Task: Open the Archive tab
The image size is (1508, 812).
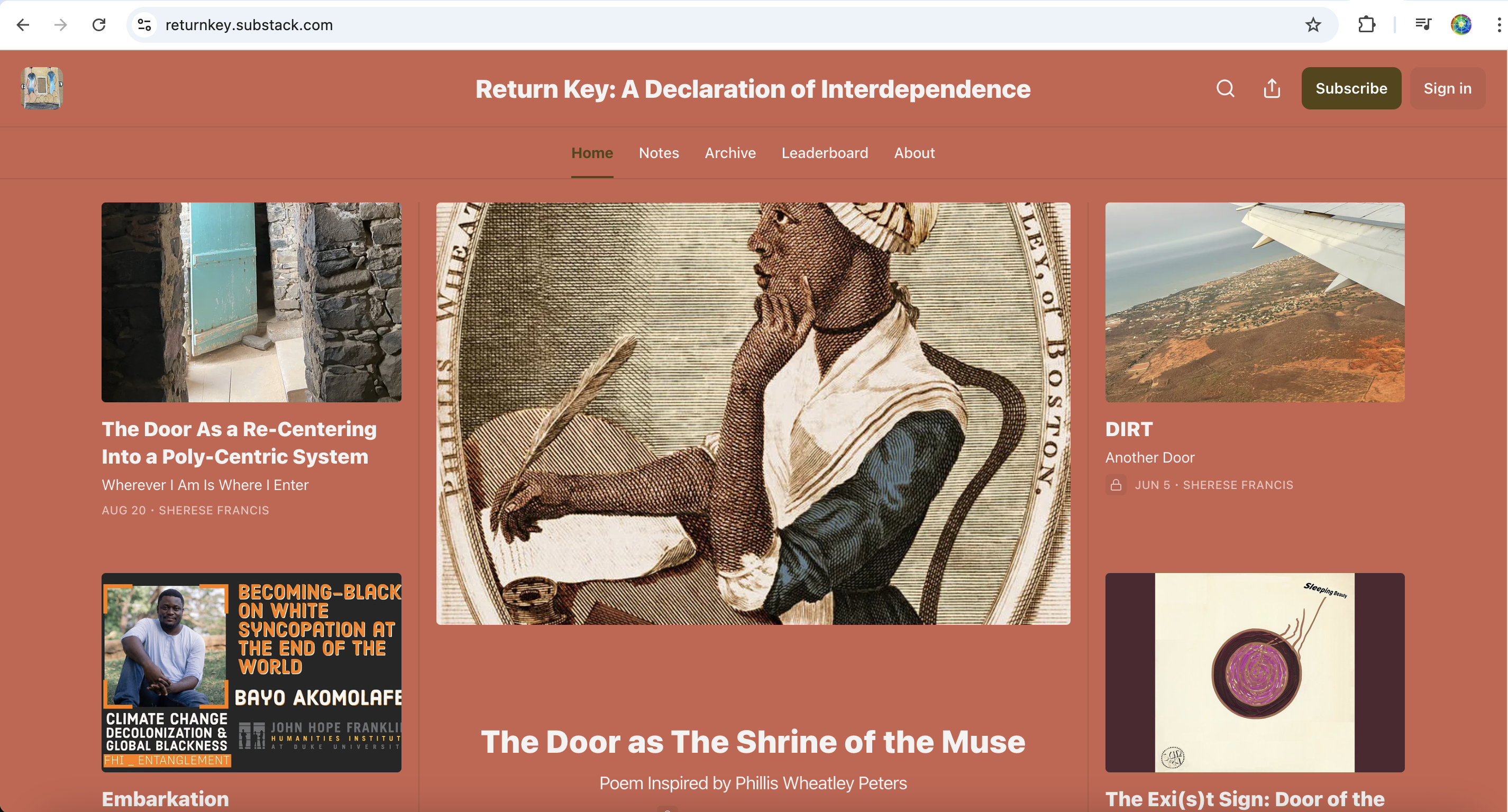Action: [730, 153]
